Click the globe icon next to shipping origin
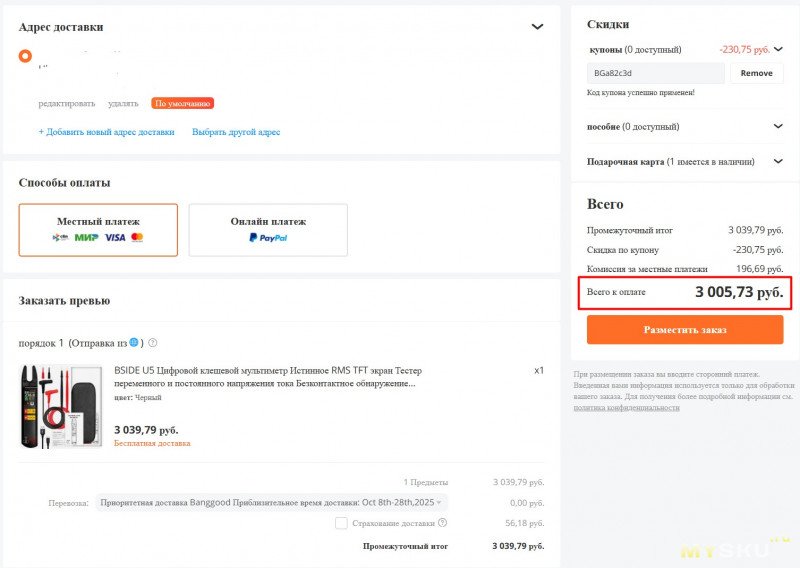Screen dimensions: 800x568 coord(134,342)
